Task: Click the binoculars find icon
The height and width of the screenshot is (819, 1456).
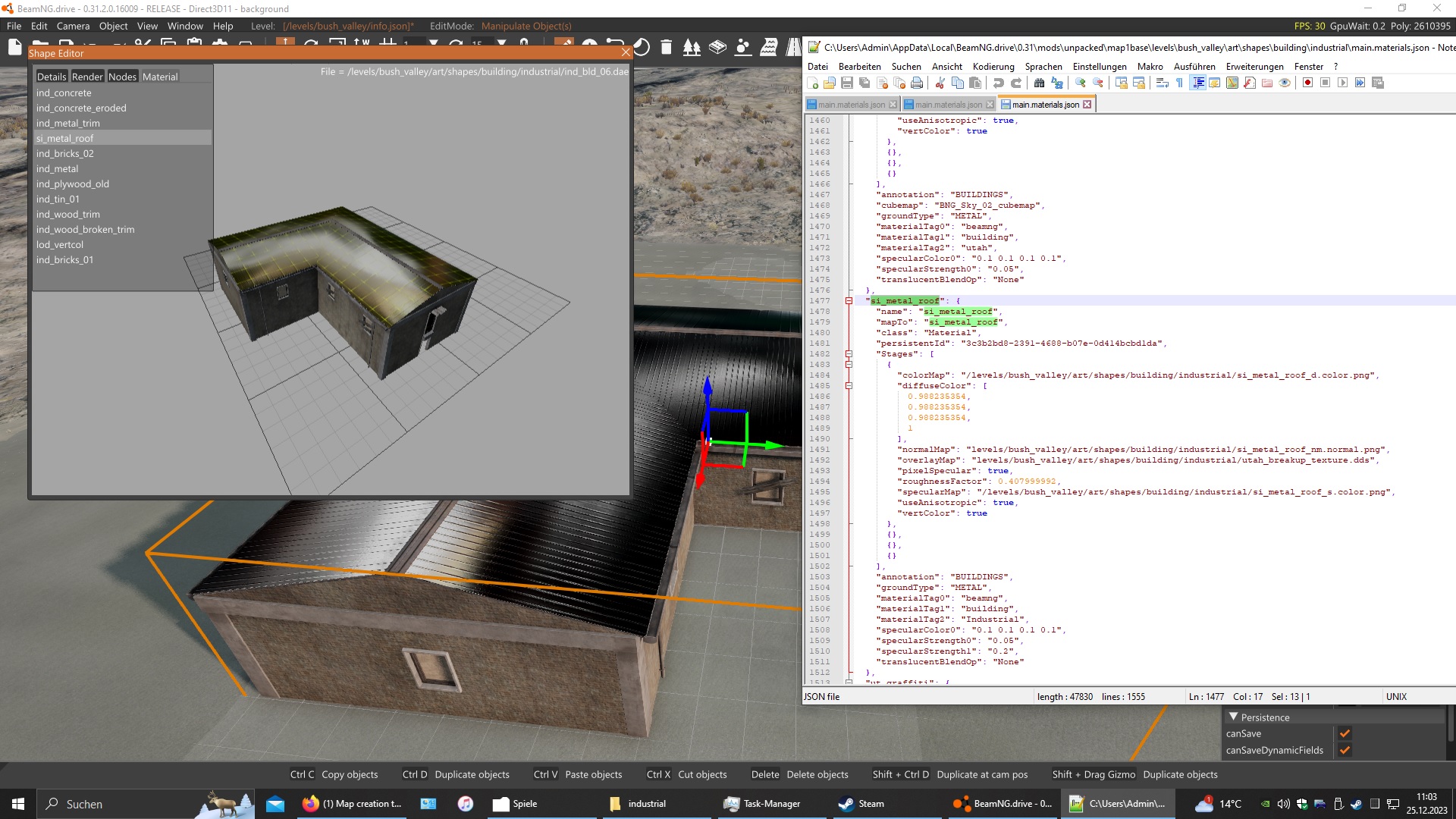Action: click(1039, 83)
